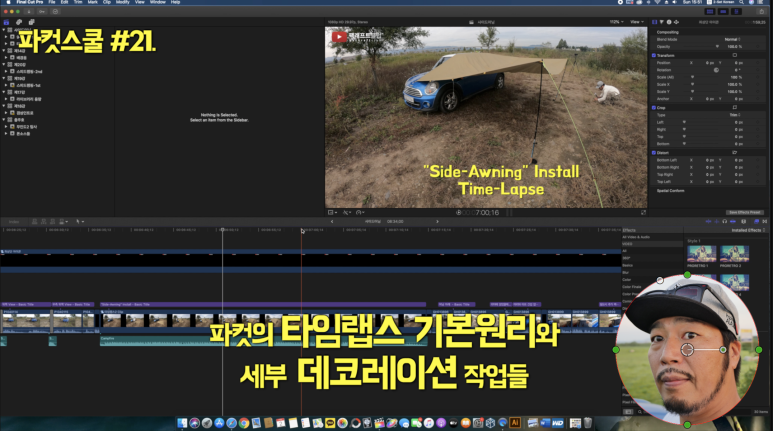This screenshot has width=773, height=431.
Task: Toggle solo headphones button in timeline
Action: [x=725, y=222]
